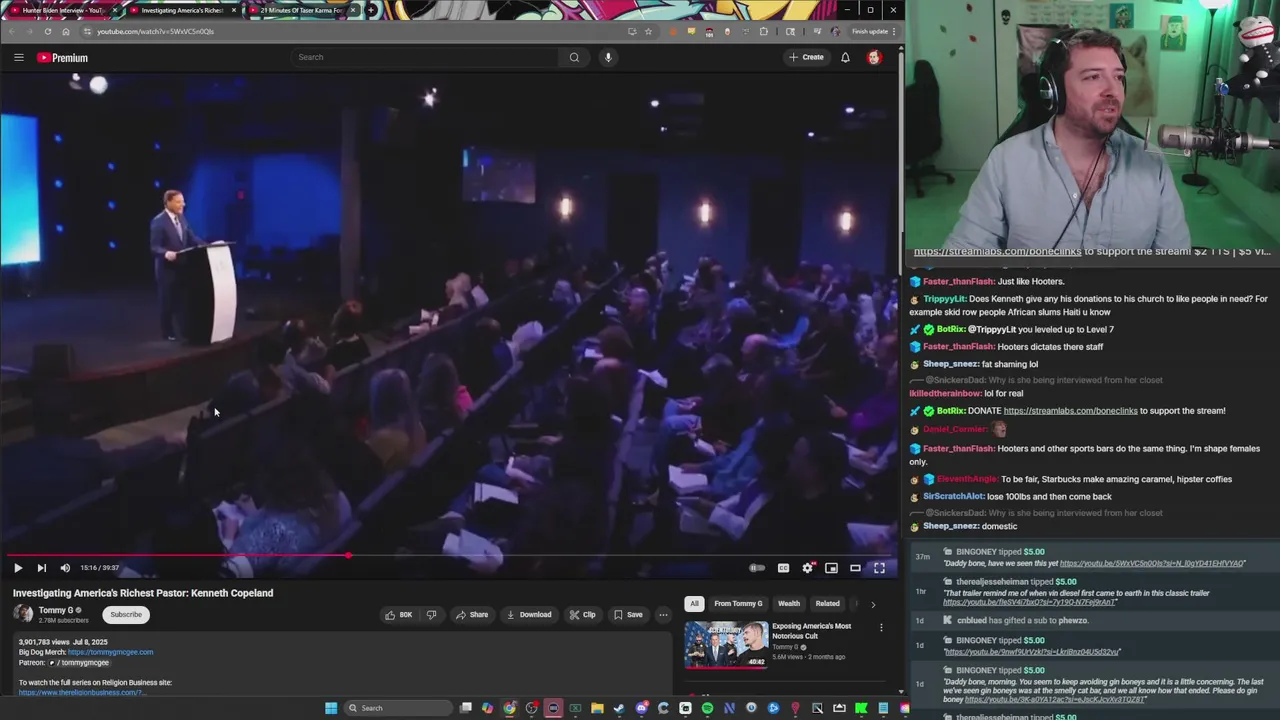Go to the browser home page
This screenshot has height=720, width=1280.
click(66, 31)
